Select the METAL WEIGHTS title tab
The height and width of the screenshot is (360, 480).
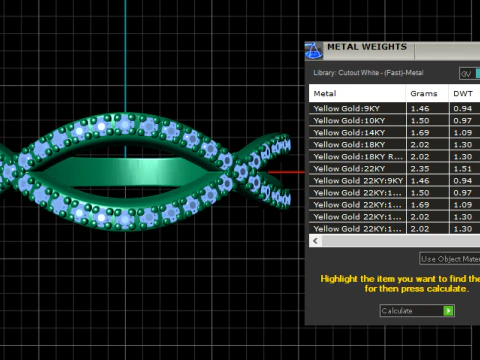pos(367,47)
